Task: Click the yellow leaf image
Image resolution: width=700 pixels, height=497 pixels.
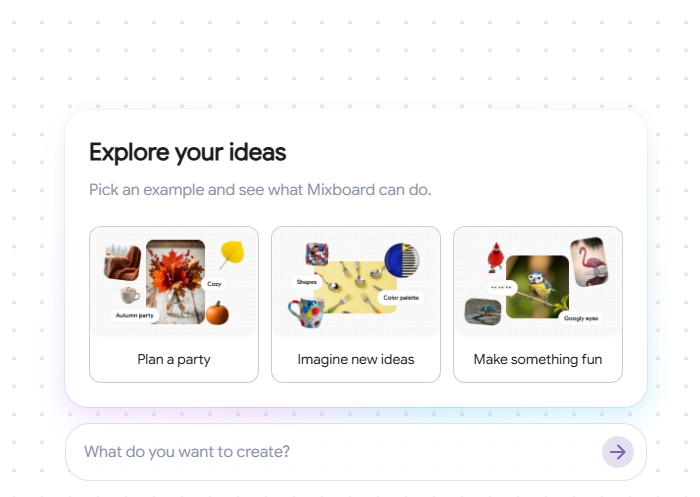Action: pos(232,254)
